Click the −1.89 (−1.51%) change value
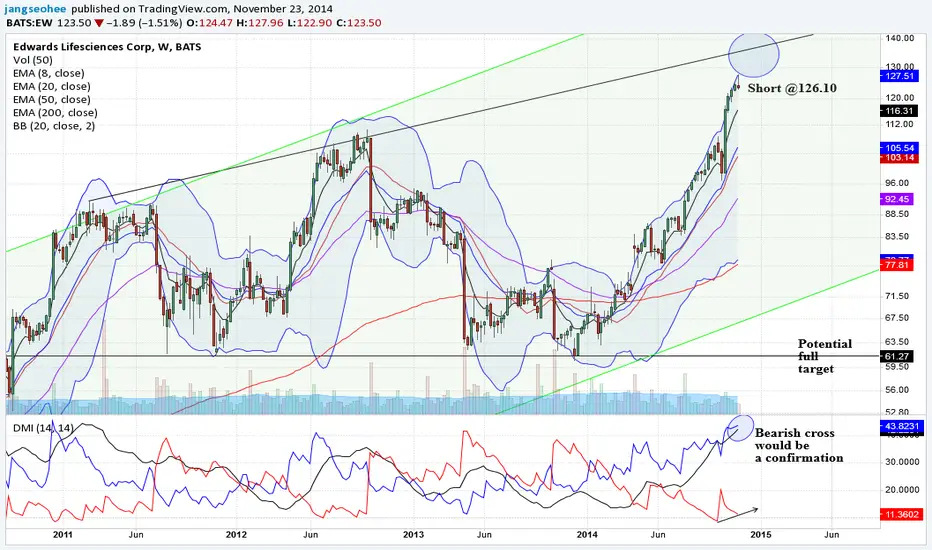Image resolution: width=932 pixels, height=550 pixels. coord(144,23)
